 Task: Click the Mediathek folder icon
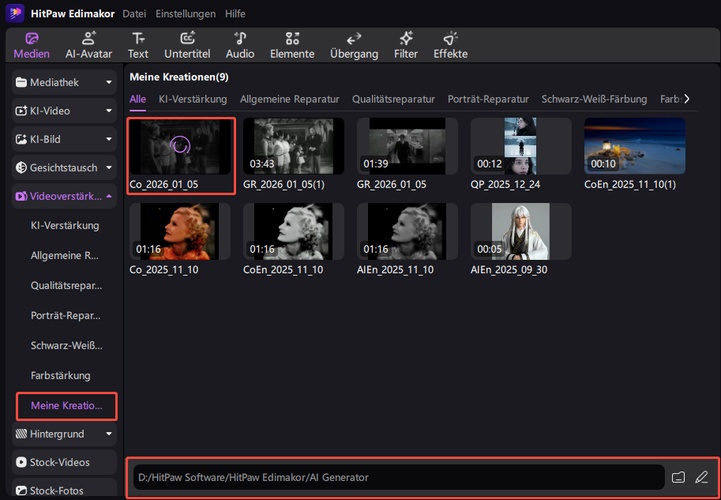click(x=21, y=82)
